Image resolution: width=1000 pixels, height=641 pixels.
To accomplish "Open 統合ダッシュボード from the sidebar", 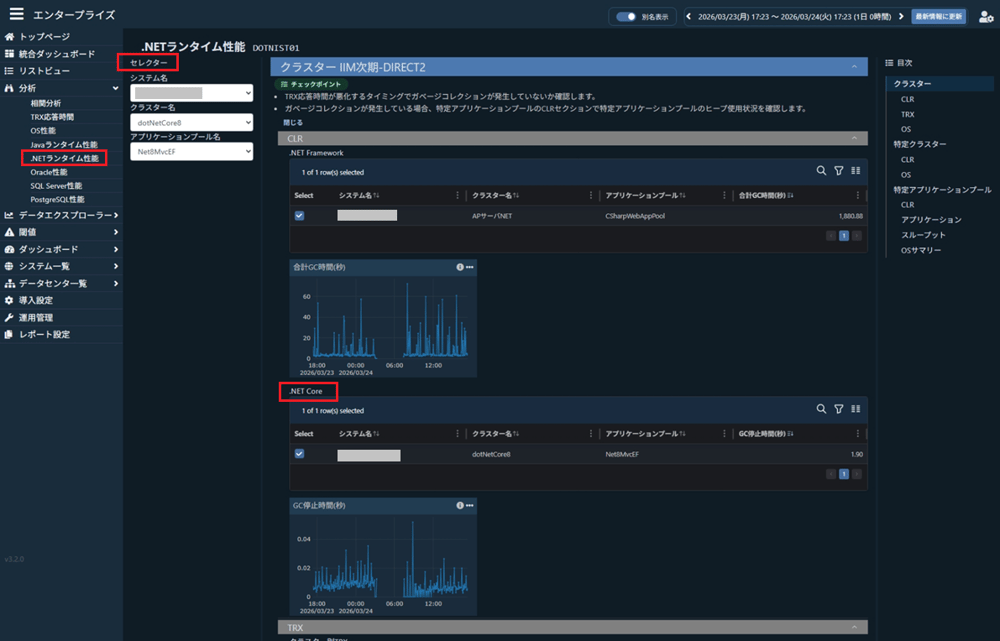I will [x=57, y=54].
